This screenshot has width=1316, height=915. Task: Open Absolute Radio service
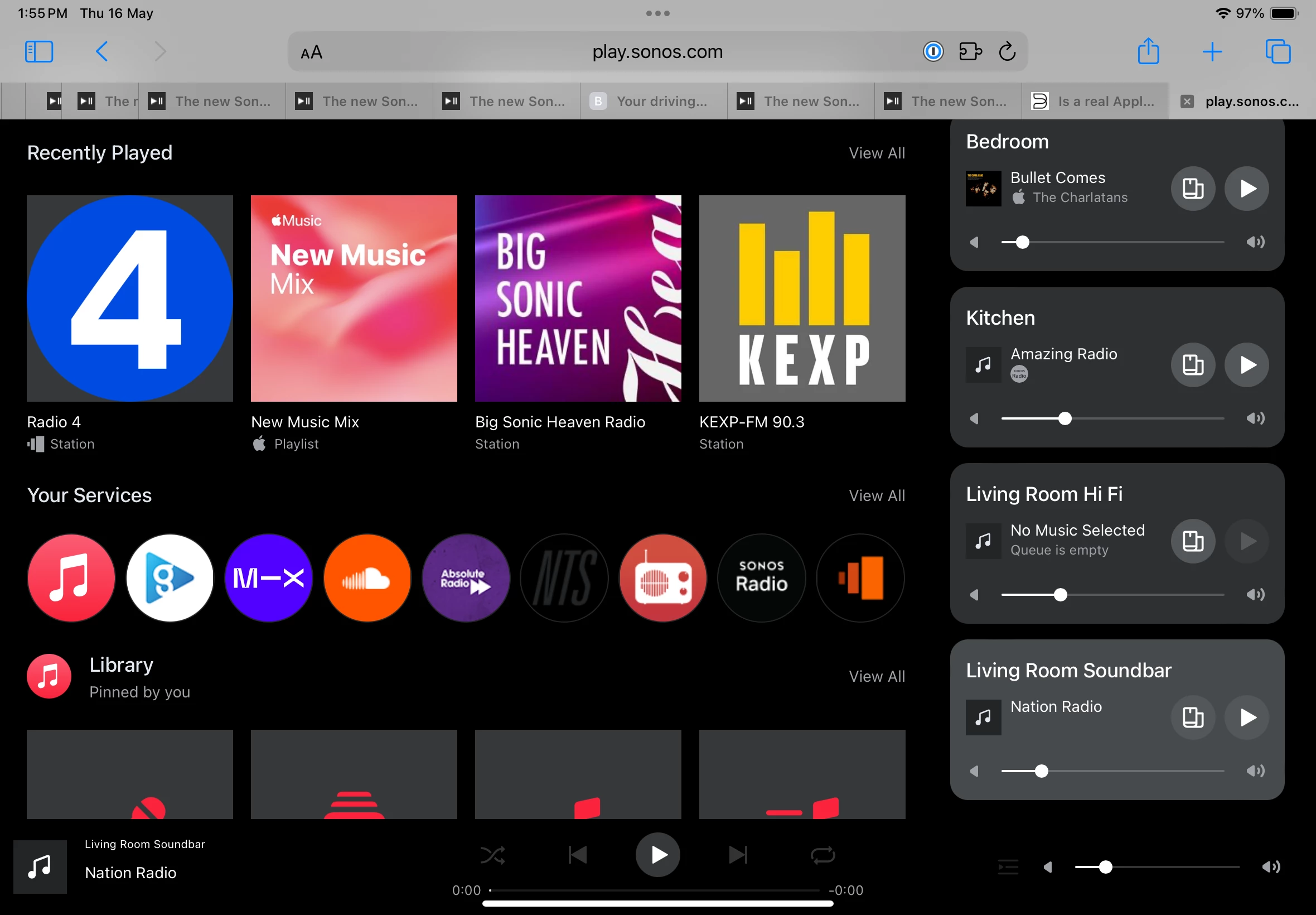[x=466, y=578]
